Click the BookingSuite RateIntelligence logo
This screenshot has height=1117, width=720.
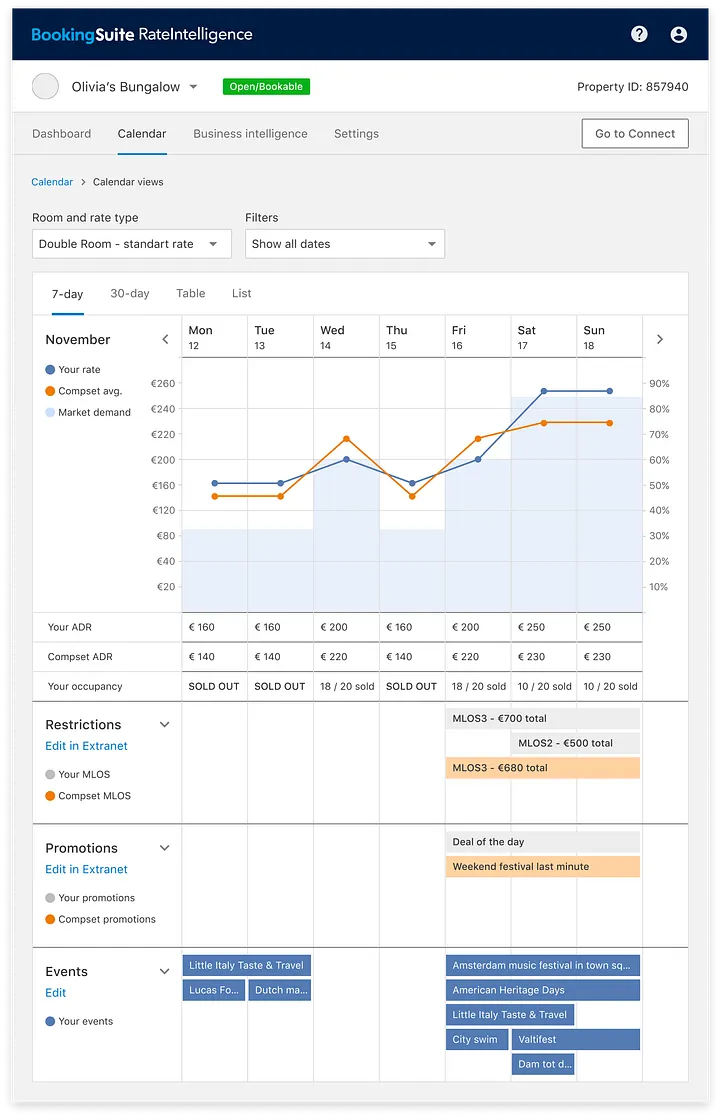tap(141, 34)
